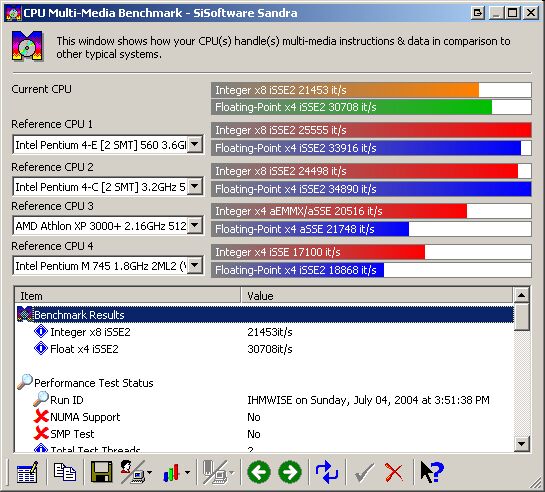Click the Run ID label

coord(67,400)
